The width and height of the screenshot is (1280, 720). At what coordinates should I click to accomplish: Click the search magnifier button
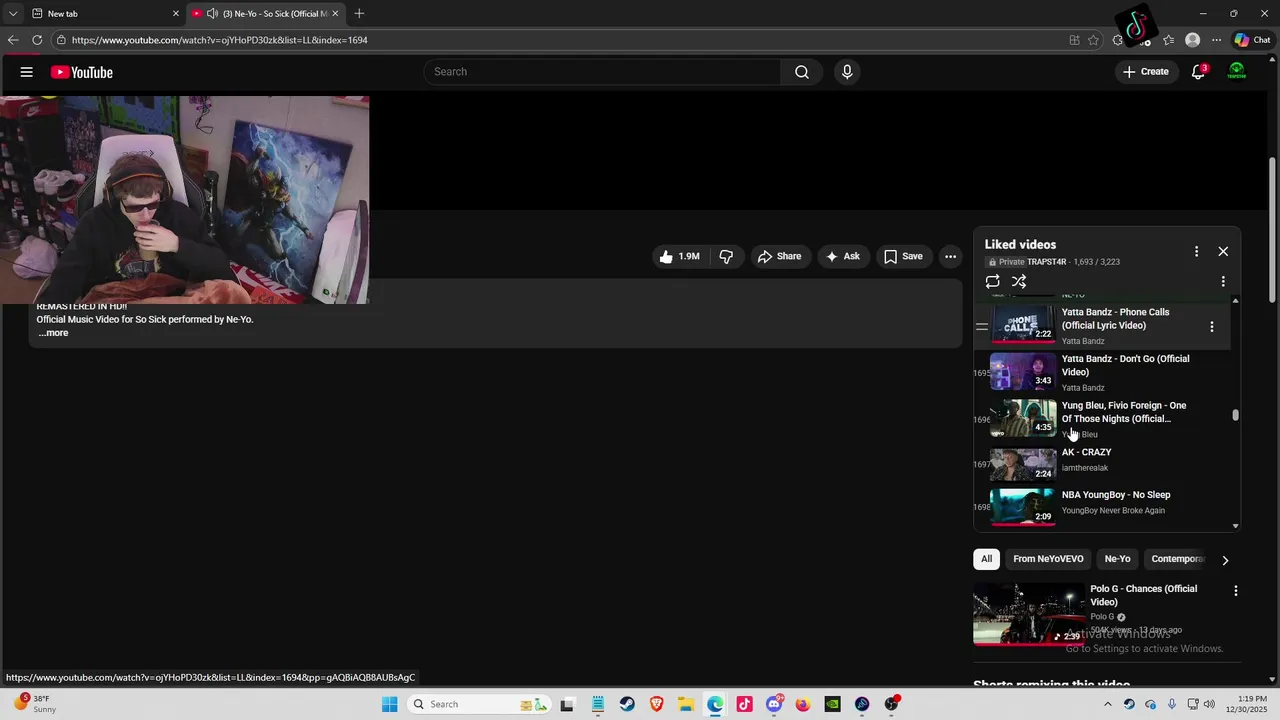pos(802,72)
